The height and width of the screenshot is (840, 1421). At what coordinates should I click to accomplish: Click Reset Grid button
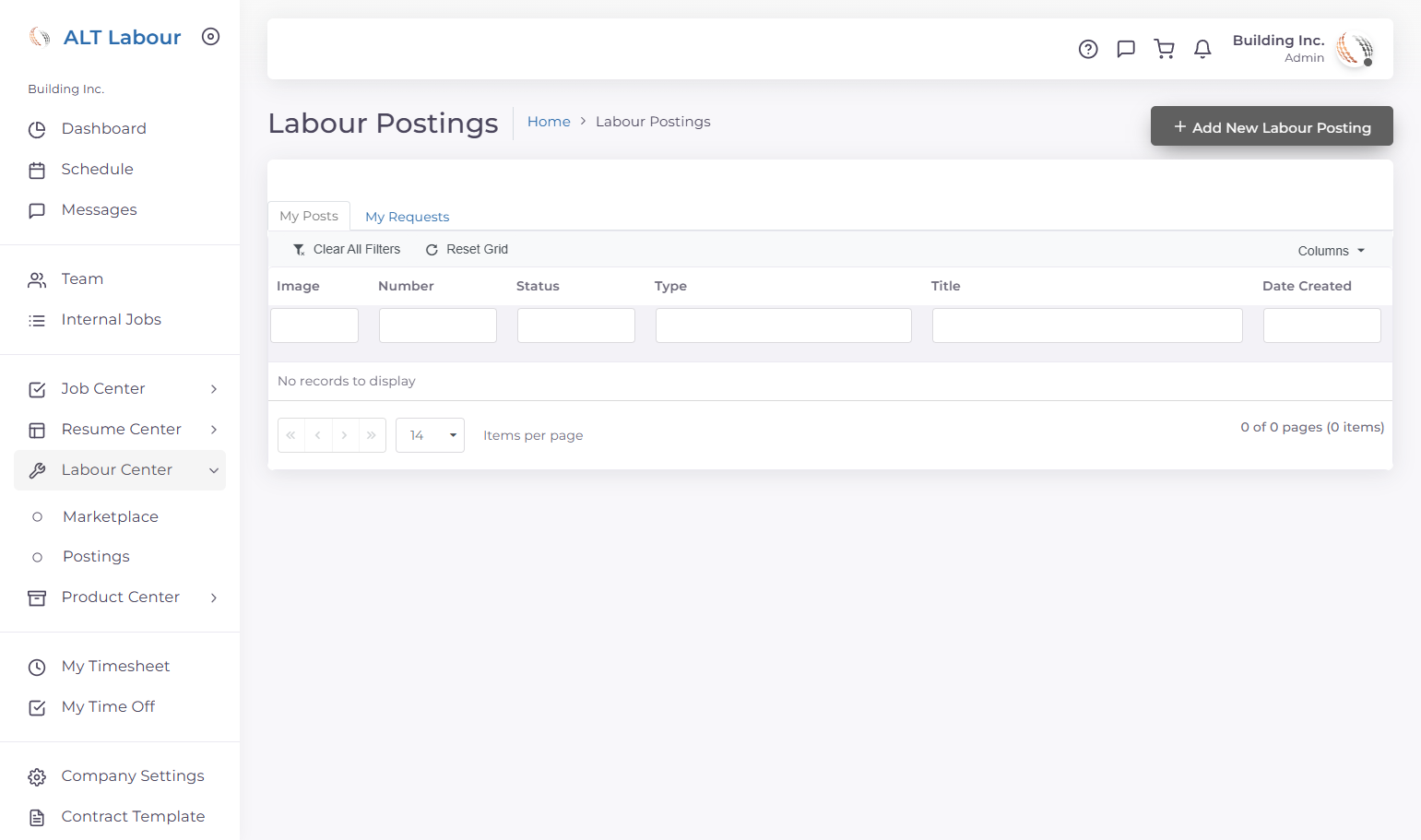coord(468,250)
